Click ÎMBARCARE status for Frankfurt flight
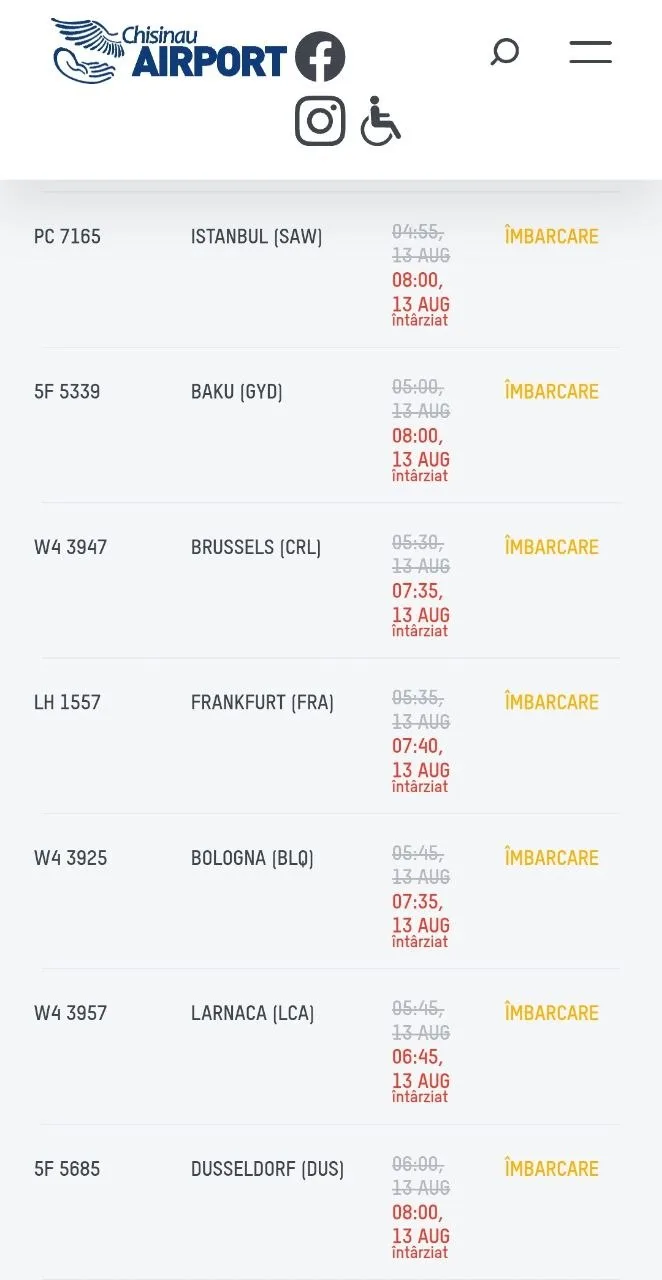Image resolution: width=662 pixels, height=1280 pixels. [x=552, y=702]
